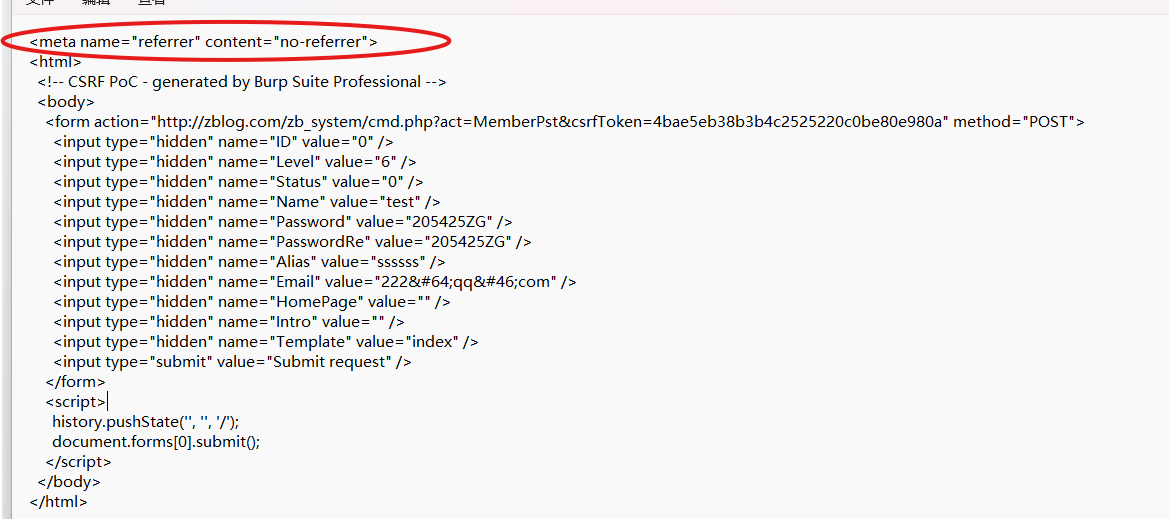Click the hidden input named Level
This screenshot has height=519, width=1169.
235,162
